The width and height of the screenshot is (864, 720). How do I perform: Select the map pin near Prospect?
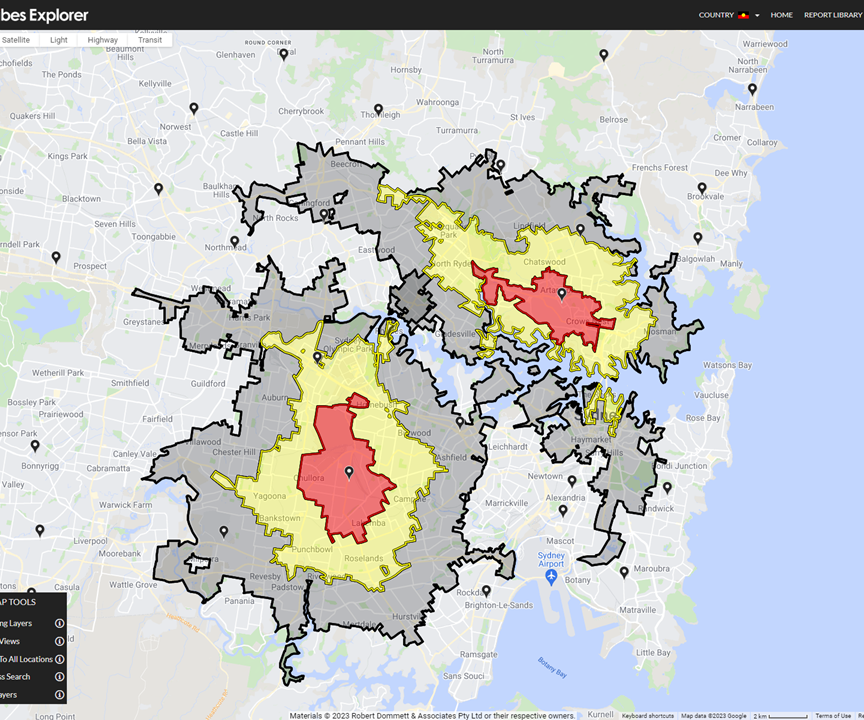[56, 257]
